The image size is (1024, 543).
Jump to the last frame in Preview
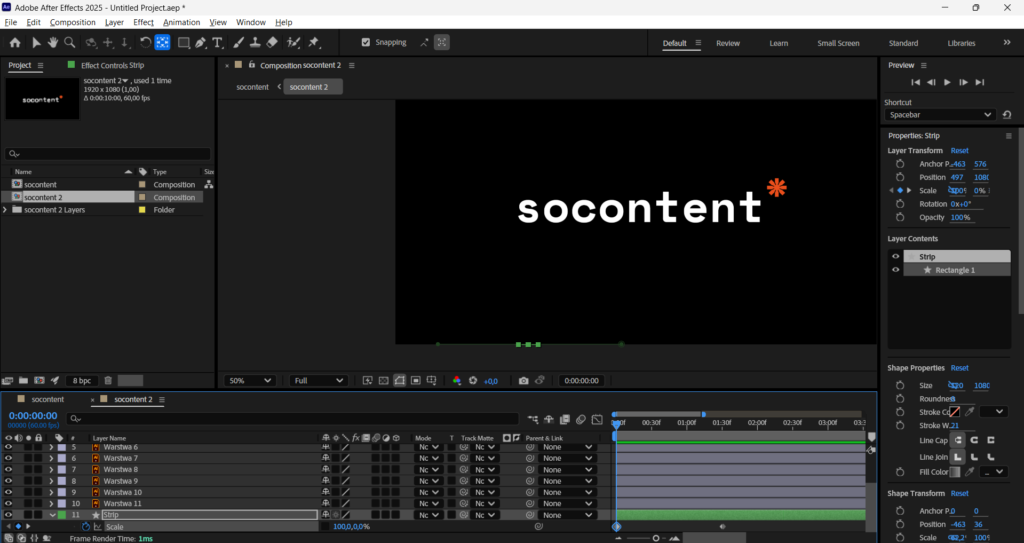[980, 82]
